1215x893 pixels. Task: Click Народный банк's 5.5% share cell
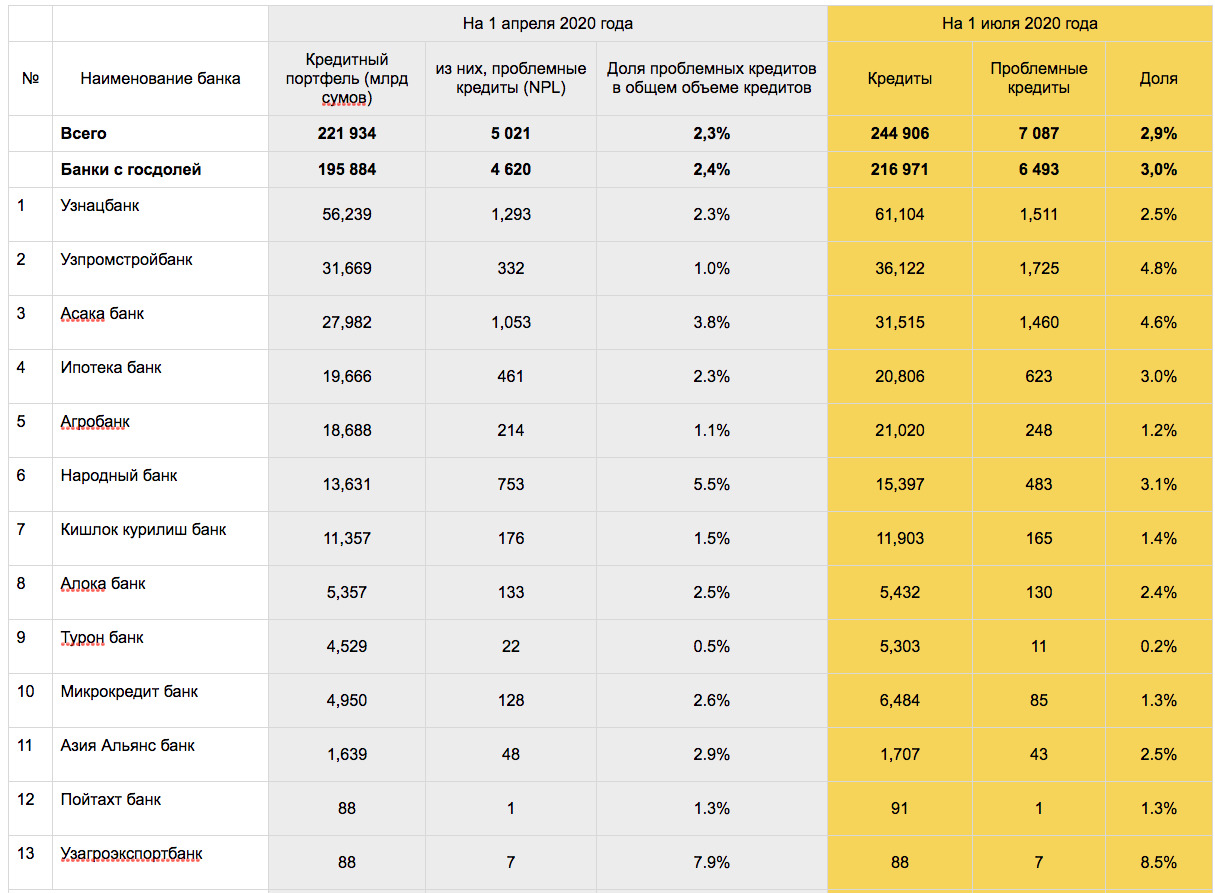coord(711,484)
